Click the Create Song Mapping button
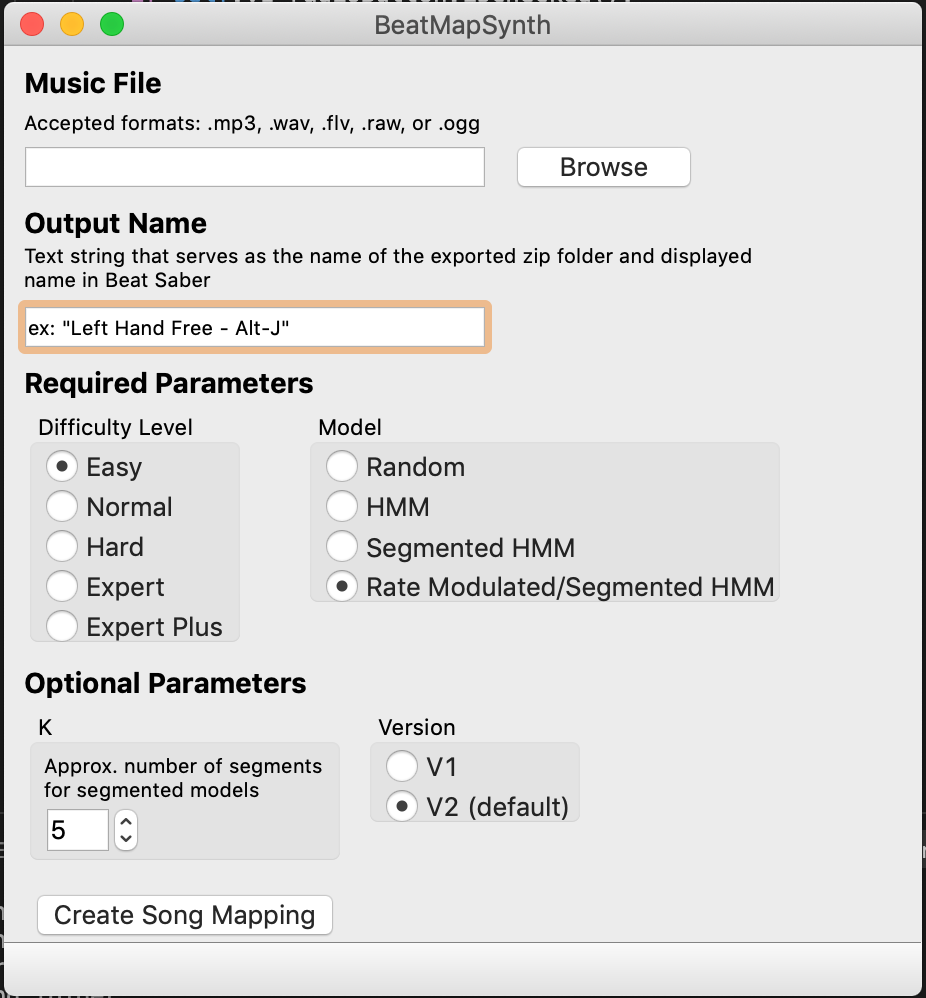The height and width of the screenshot is (998, 926). coord(184,915)
